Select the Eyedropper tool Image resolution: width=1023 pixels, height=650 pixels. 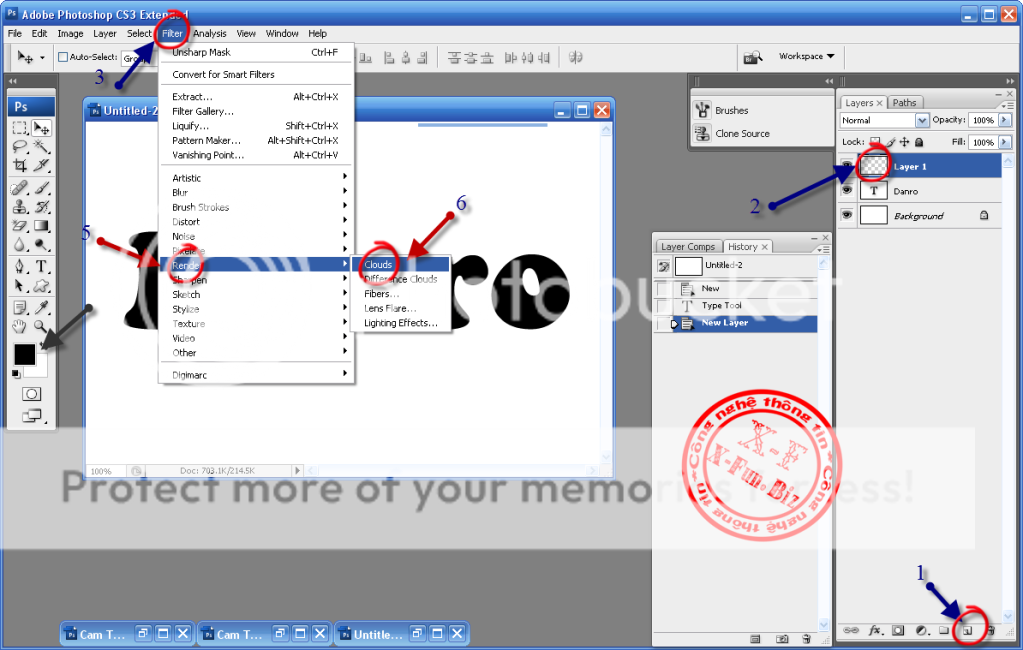click(x=42, y=307)
